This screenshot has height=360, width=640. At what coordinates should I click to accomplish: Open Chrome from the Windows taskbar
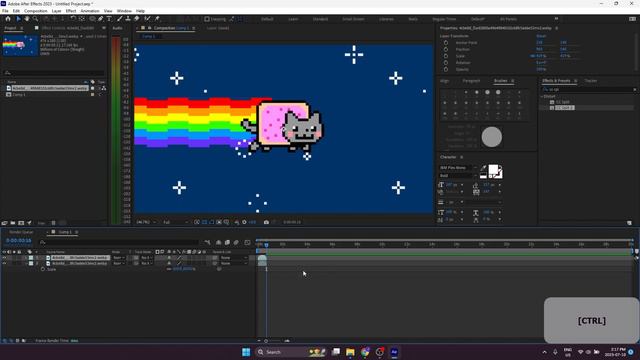point(365,352)
